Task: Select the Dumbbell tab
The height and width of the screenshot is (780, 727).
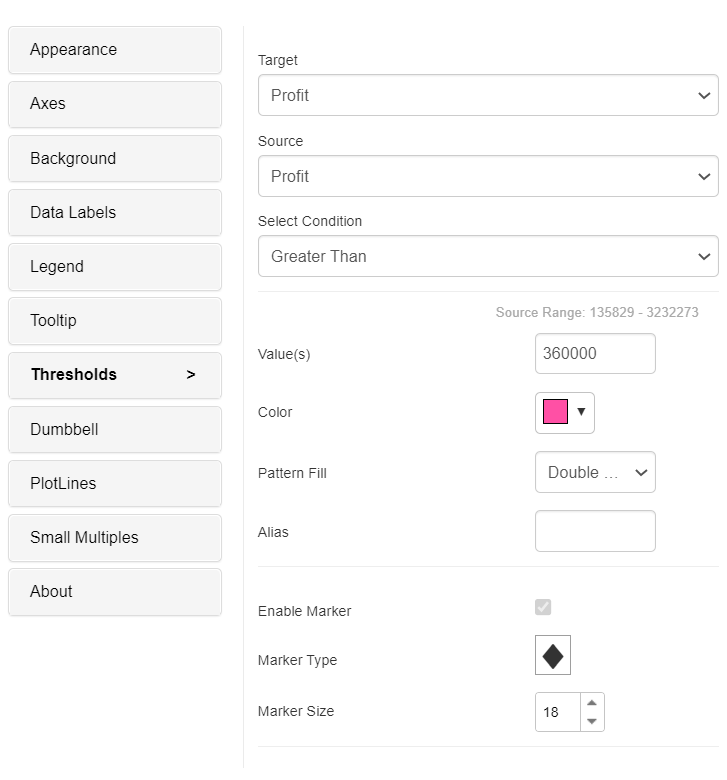Action: pyautogui.click(x=115, y=430)
